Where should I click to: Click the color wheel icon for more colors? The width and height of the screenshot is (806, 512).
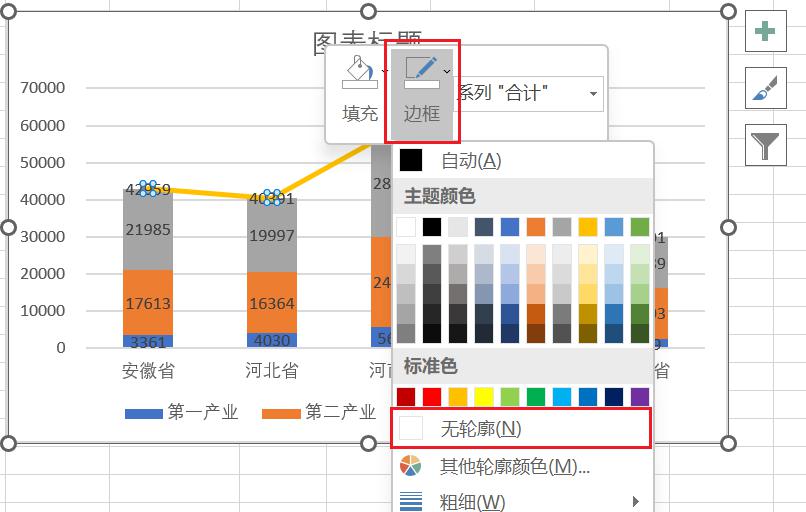pyautogui.click(x=410, y=466)
